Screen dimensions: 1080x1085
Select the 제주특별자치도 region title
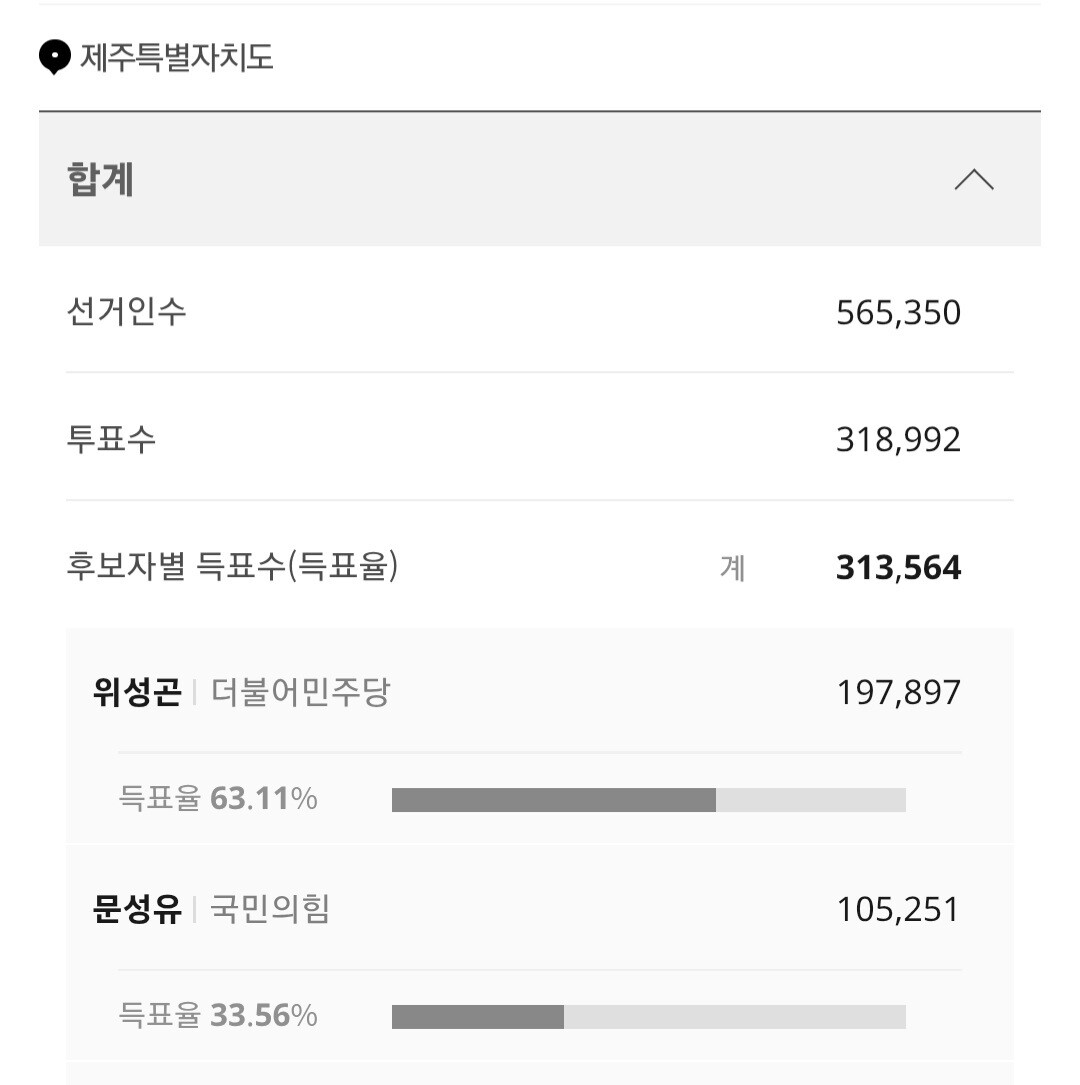pyautogui.click(x=176, y=57)
